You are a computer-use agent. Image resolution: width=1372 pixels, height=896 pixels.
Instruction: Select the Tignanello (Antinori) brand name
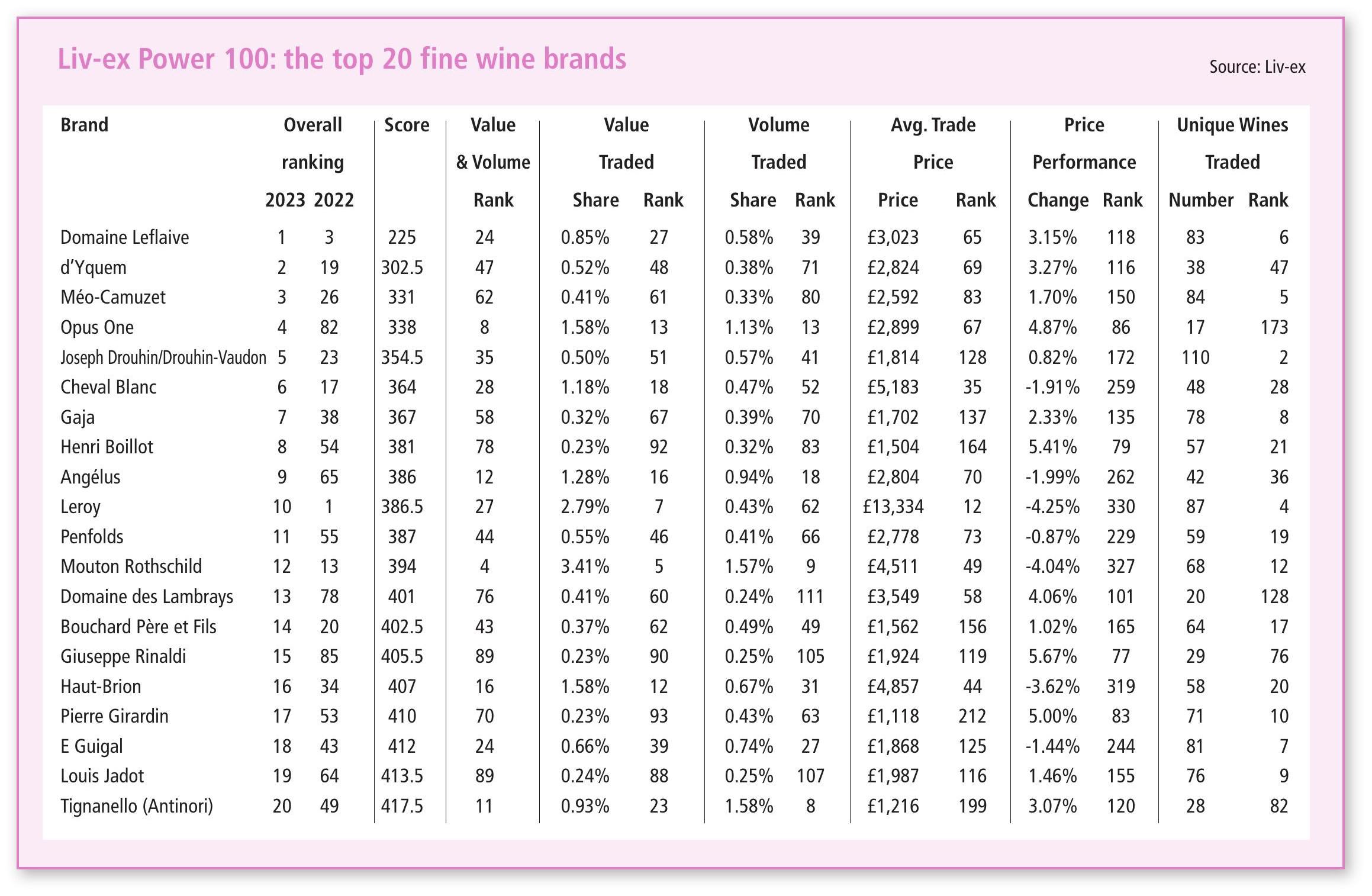pyautogui.click(x=136, y=806)
